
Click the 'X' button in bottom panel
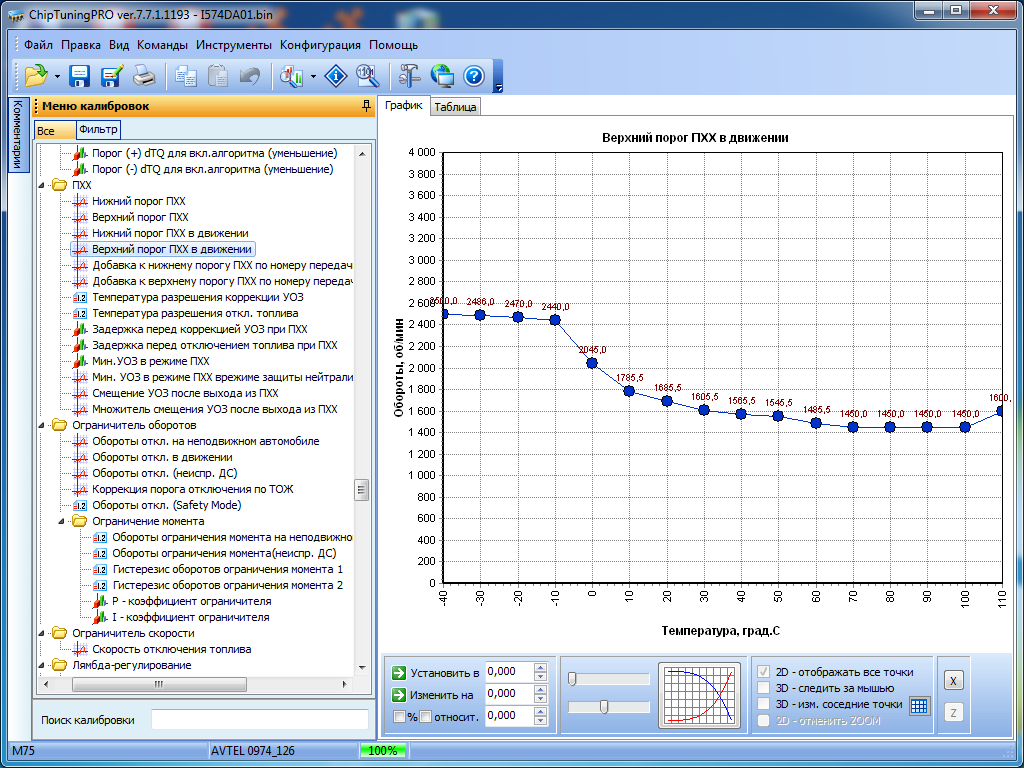coord(953,681)
